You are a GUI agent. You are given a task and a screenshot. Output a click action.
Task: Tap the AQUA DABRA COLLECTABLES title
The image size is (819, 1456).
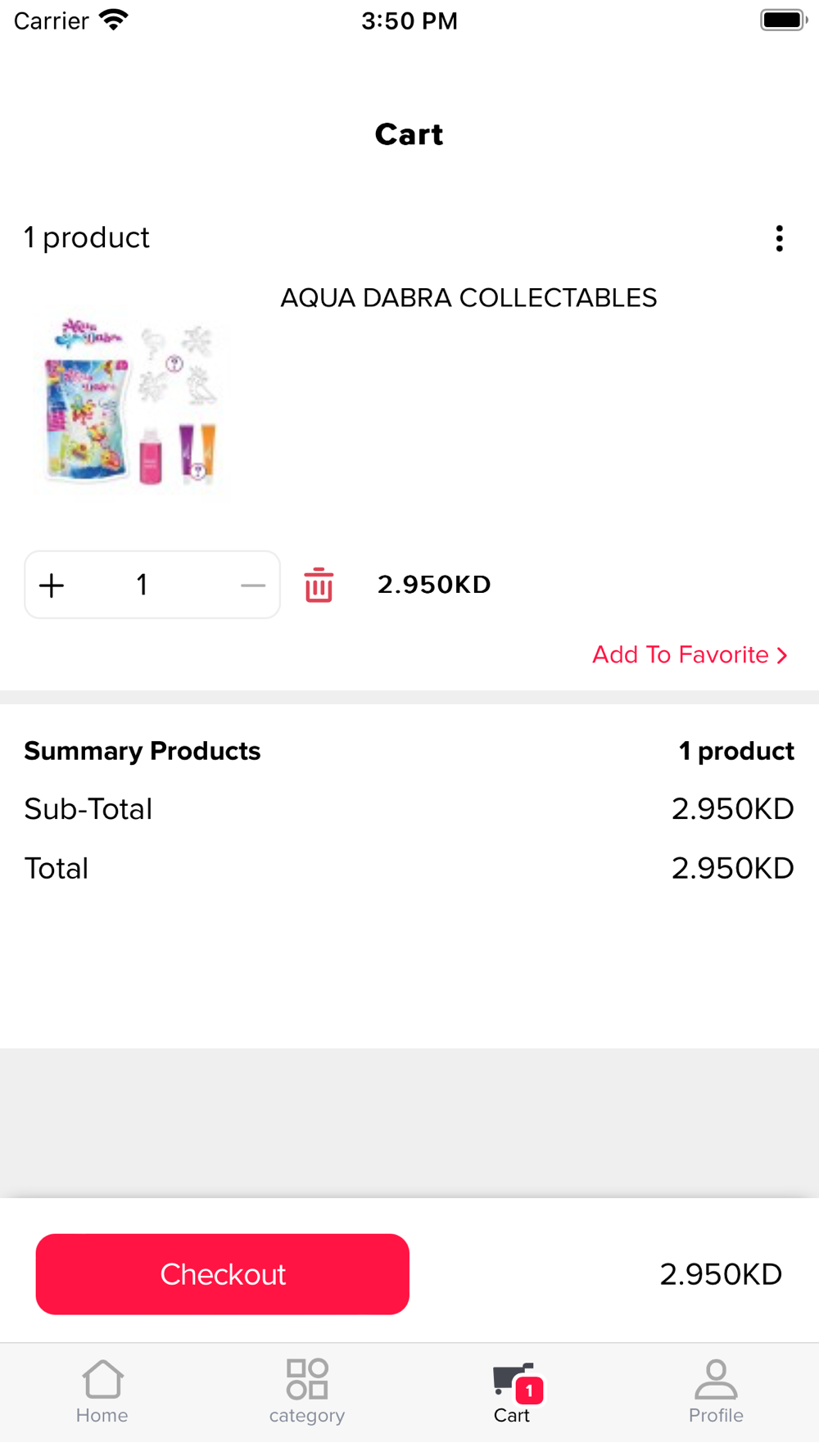click(468, 298)
